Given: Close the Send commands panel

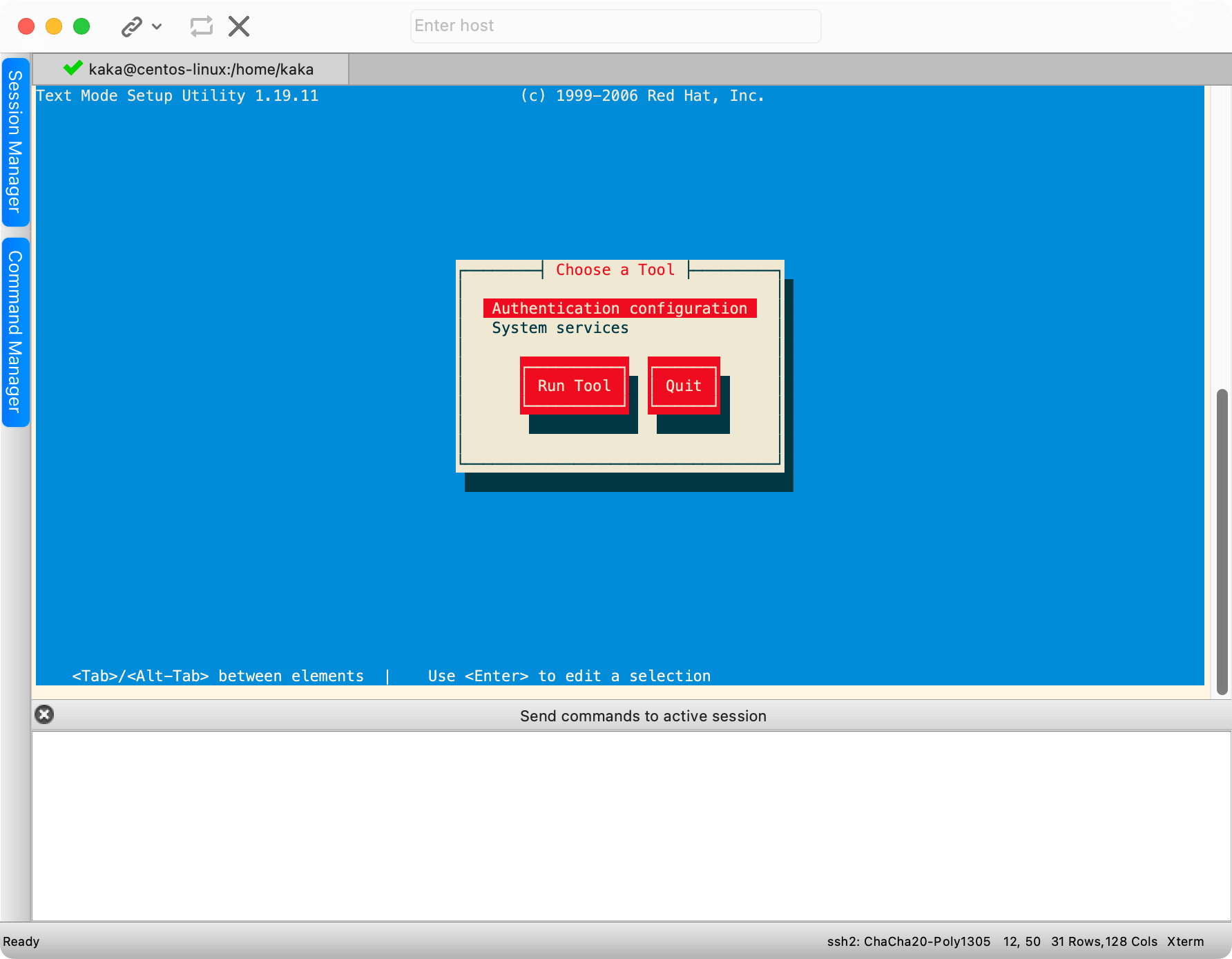Looking at the screenshot, I should pyautogui.click(x=44, y=714).
